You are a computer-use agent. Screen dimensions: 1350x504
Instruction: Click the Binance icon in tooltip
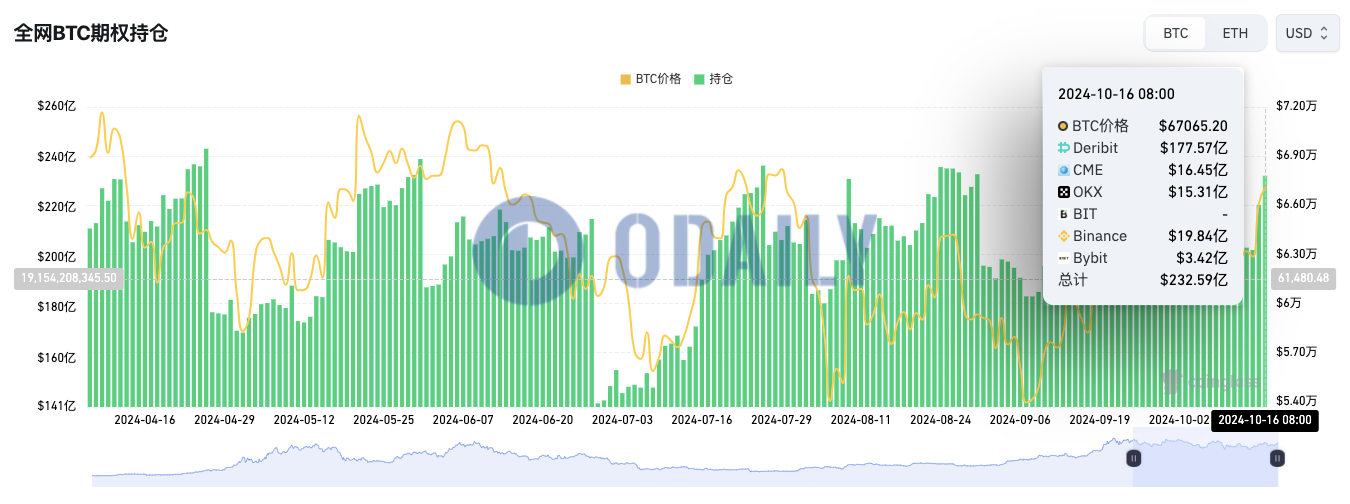tap(1063, 236)
